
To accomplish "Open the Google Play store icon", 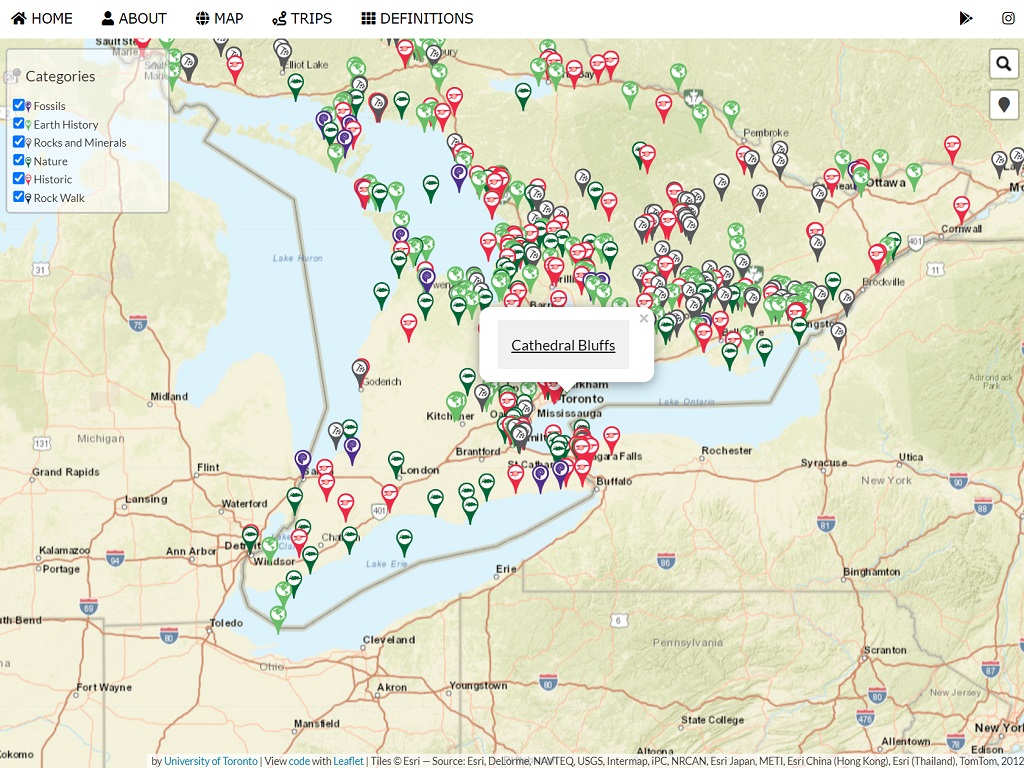I will (x=965, y=18).
